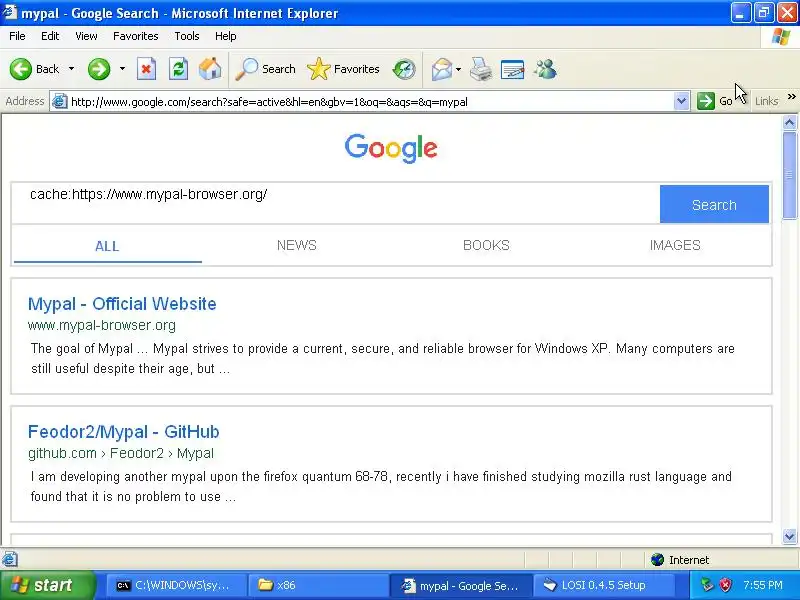This screenshot has width=800, height=600.
Task: Open the Edit menu
Action: (50, 36)
